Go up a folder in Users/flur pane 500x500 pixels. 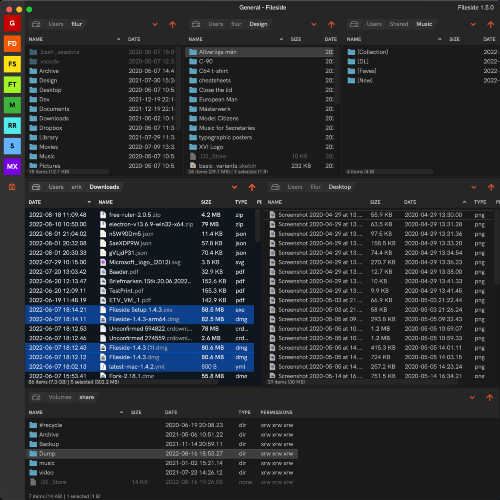[172, 24]
